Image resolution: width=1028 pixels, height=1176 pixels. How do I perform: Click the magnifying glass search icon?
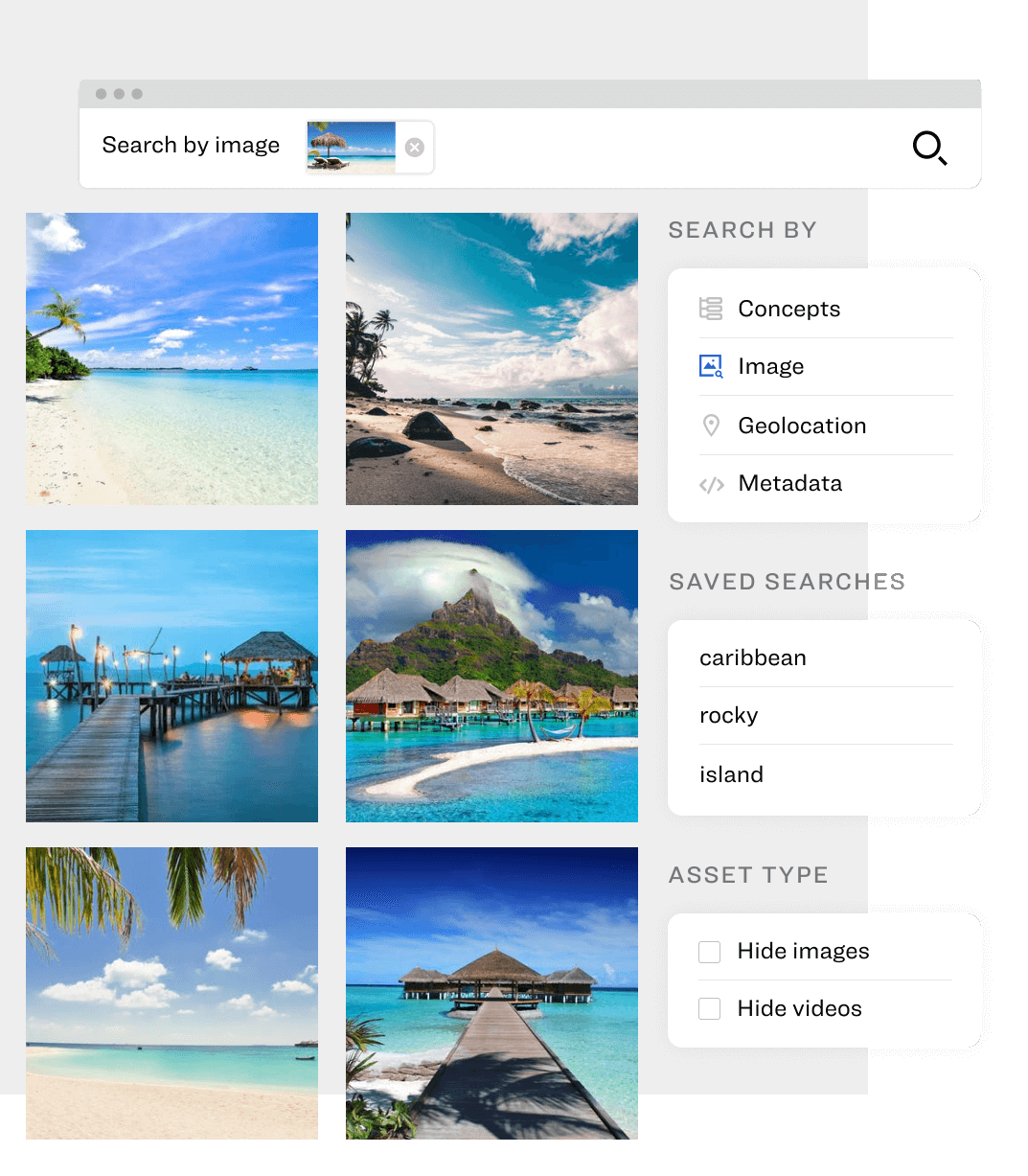929,148
